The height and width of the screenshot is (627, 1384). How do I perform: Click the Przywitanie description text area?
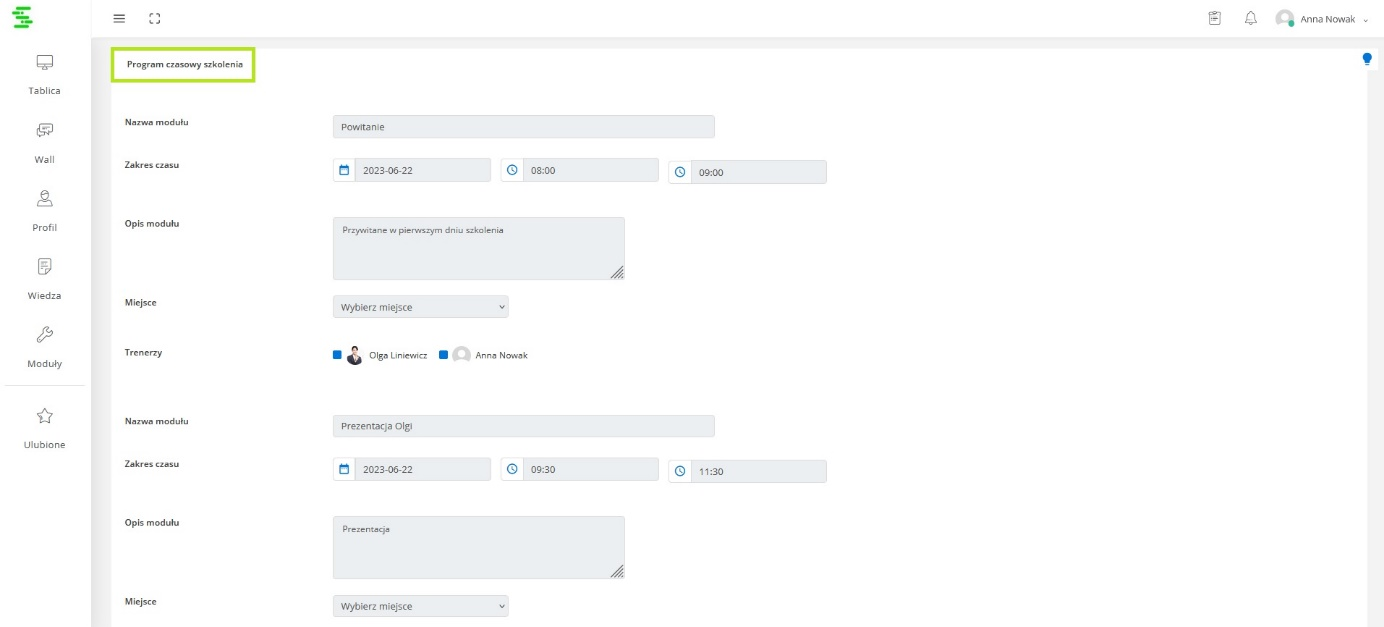point(478,248)
